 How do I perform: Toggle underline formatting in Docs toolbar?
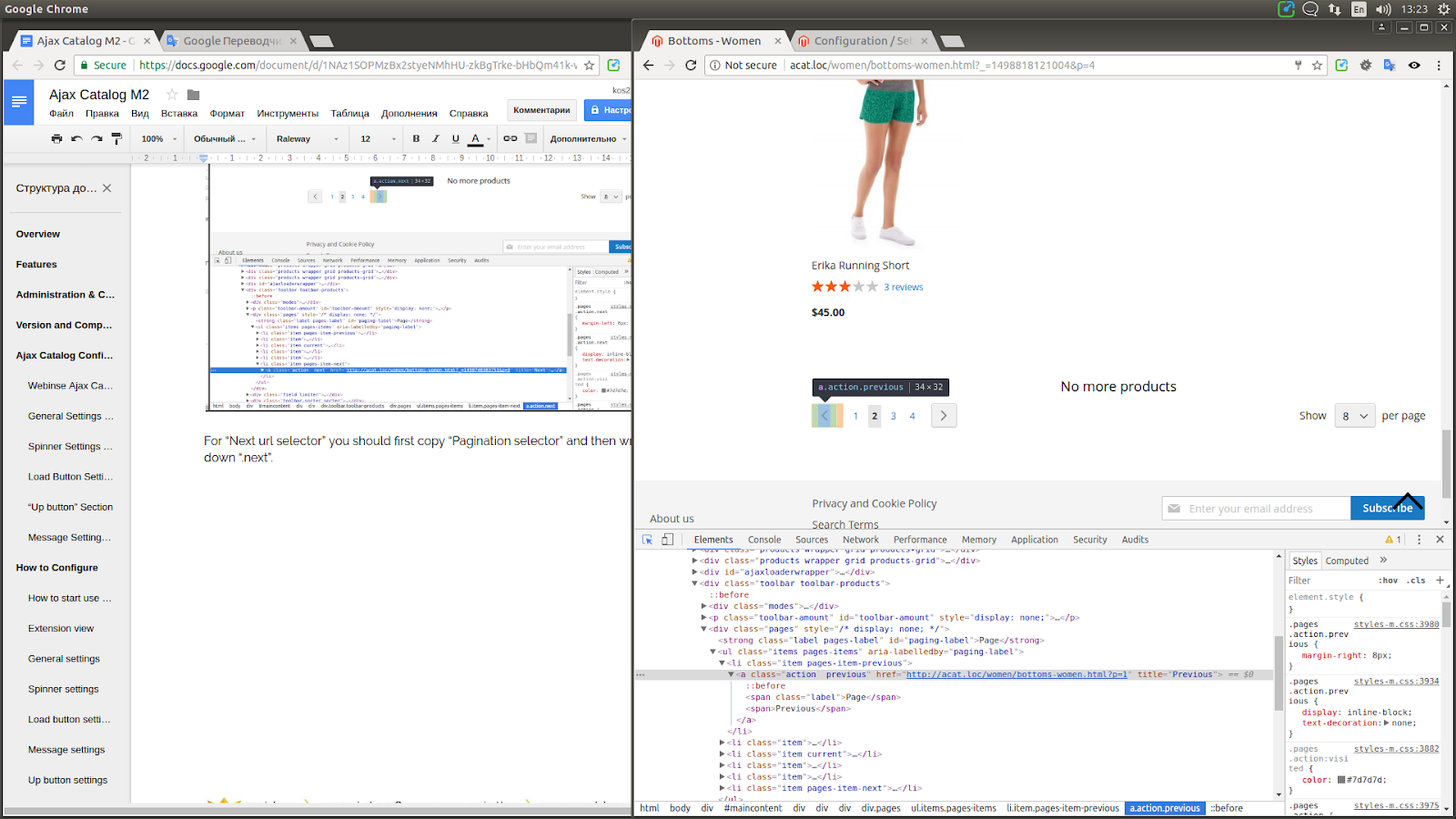point(455,138)
